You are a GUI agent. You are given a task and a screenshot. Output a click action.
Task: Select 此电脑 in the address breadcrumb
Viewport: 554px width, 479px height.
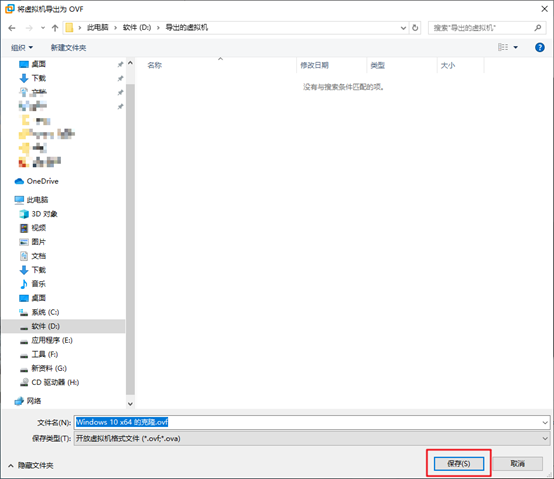[98, 28]
